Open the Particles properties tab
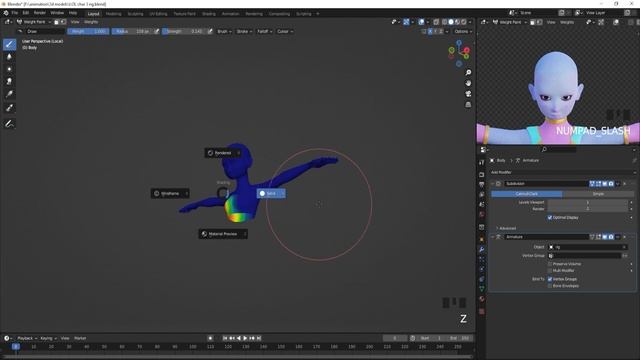 tap(482, 259)
